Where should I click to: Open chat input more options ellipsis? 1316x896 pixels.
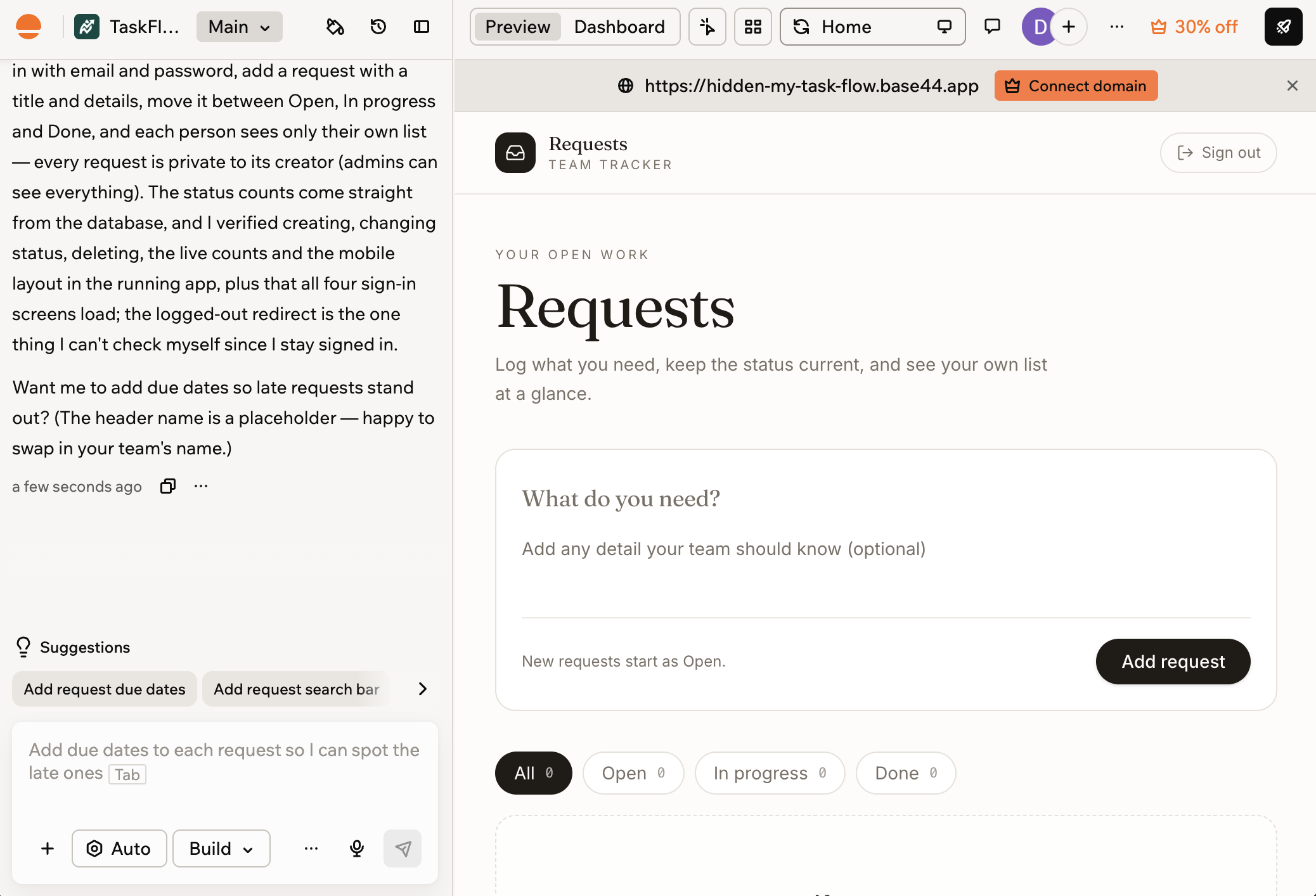coord(311,848)
